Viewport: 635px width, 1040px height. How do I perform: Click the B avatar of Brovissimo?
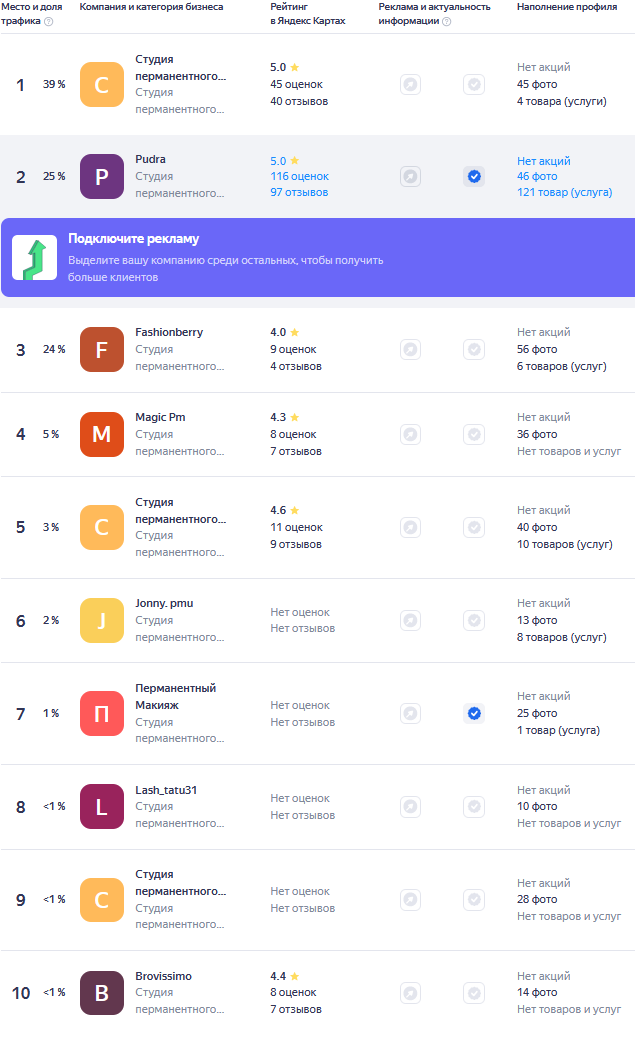click(102, 993)
